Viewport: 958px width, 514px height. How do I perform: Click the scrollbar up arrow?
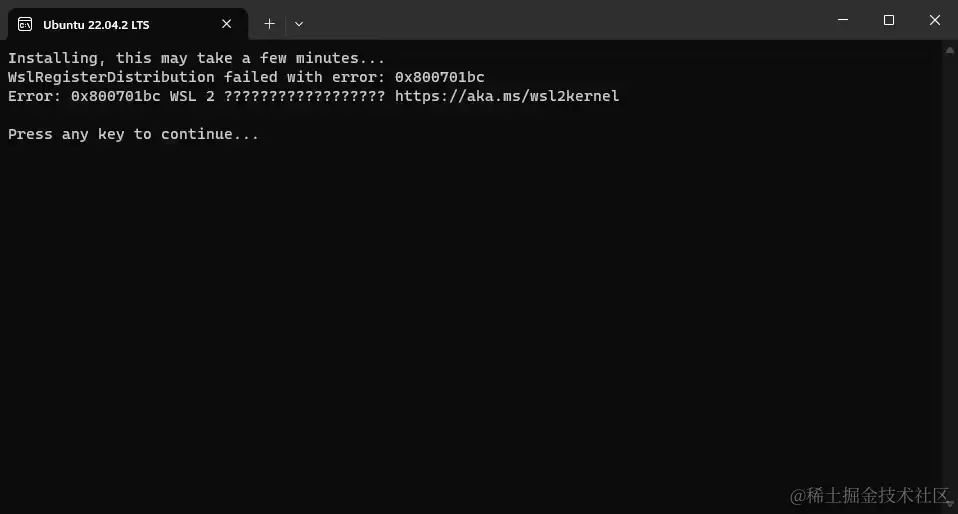pyautogui.click(x=949, y=51)
